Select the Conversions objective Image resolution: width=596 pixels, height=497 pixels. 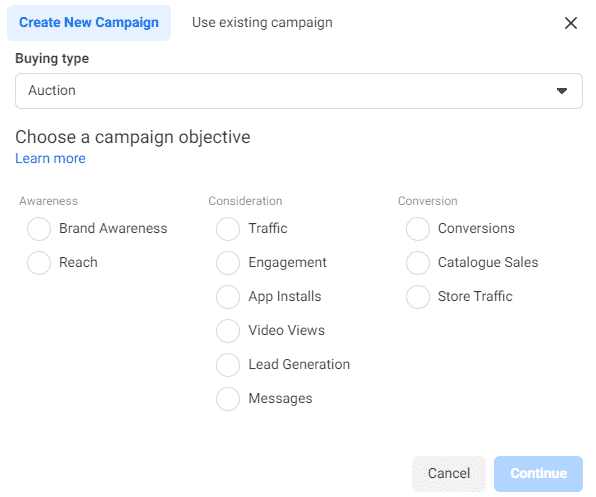click(x=418, y=229)
